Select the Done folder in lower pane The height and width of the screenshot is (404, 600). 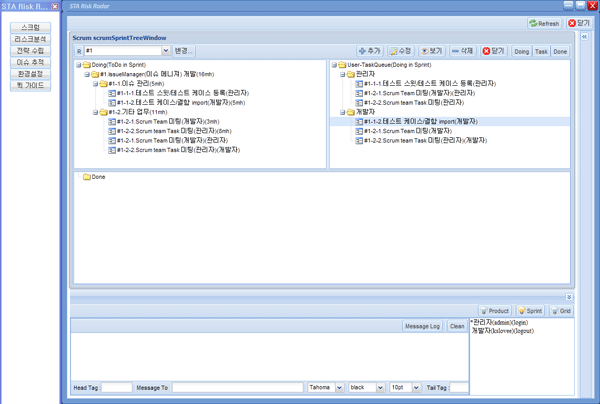98,177
